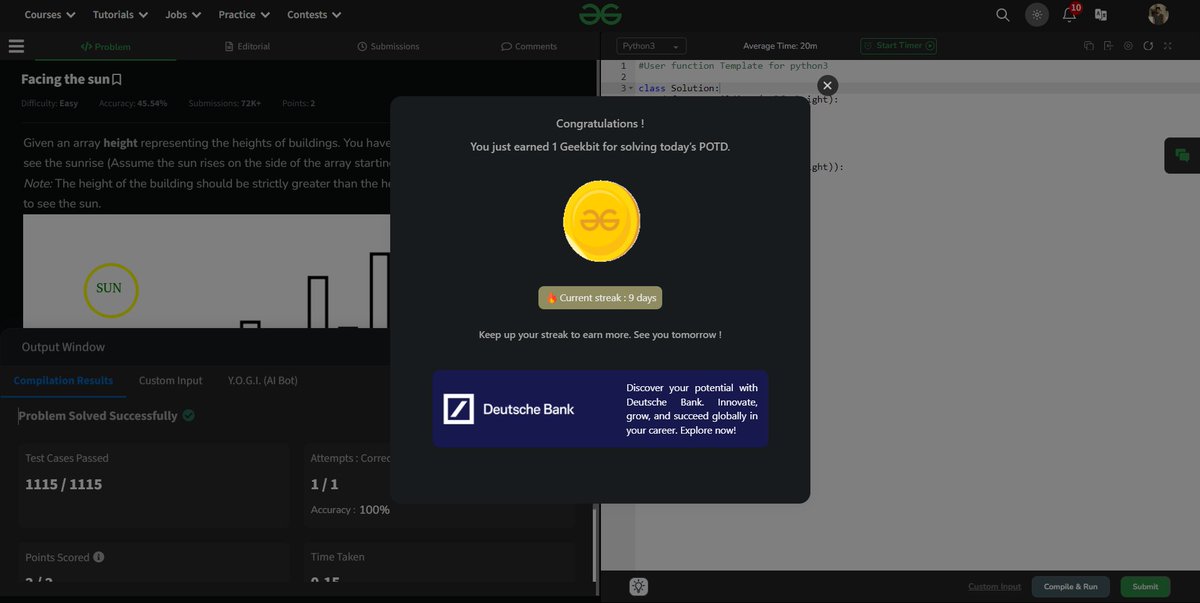Click the language translate icon
The height and width of the screenshot is (603, 1200).
pyautogui.click(x=1101, y=15)
